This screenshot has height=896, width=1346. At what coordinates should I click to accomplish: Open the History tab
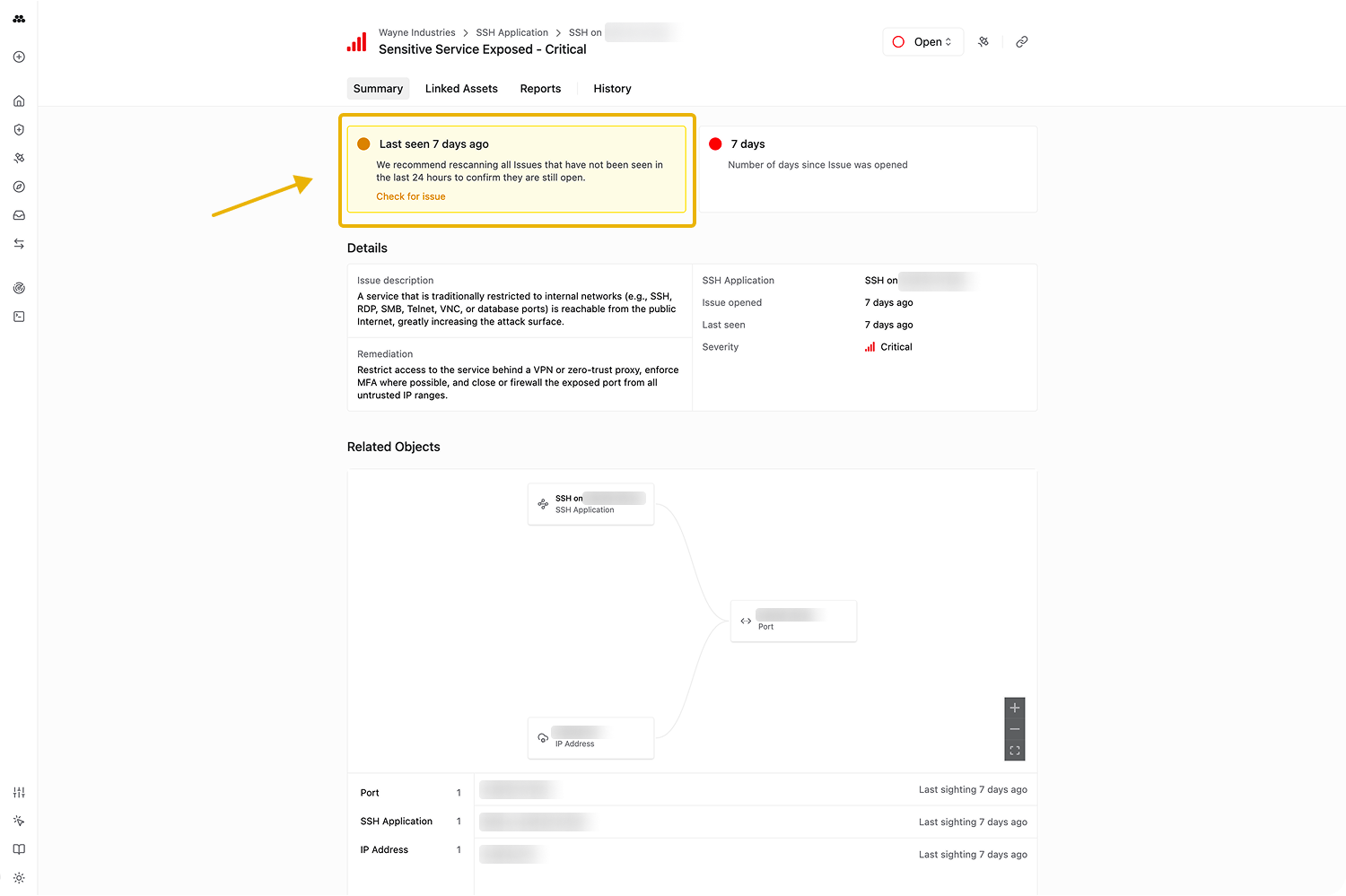(612, 89)
